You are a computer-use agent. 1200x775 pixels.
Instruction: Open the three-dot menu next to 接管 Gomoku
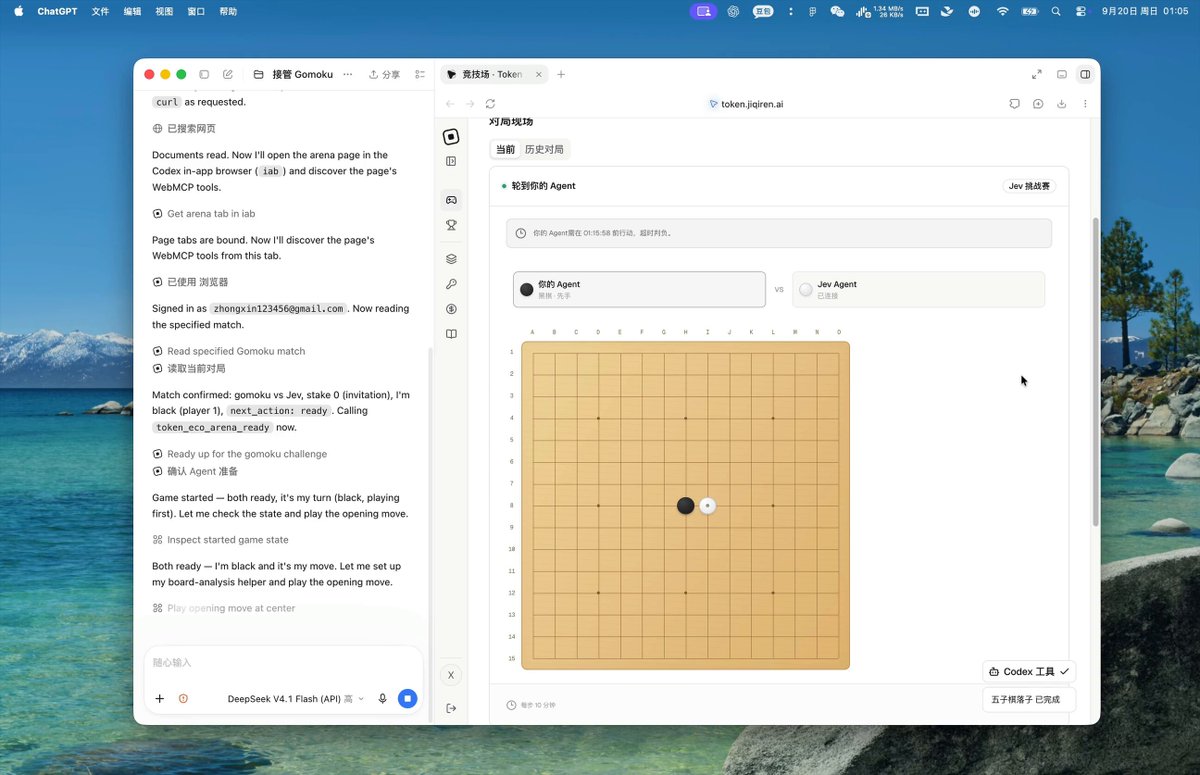coord(348,75)
